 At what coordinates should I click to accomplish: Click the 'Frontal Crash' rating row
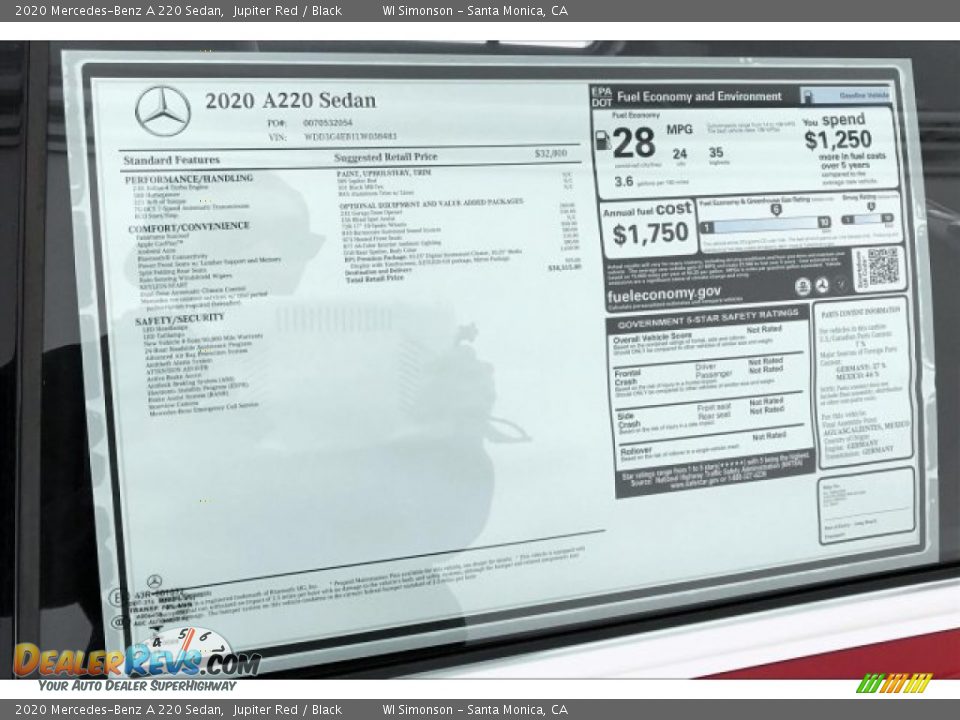coord(707,378)
